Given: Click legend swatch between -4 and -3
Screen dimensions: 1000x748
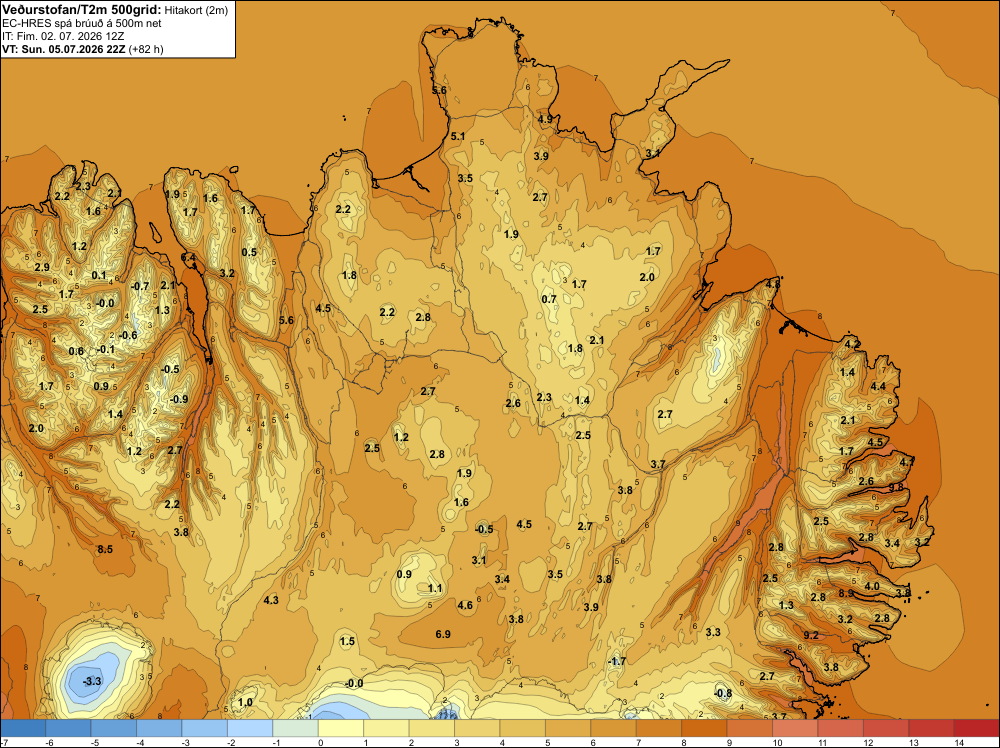Looking at the screenshot, I should tap(159, 728).
